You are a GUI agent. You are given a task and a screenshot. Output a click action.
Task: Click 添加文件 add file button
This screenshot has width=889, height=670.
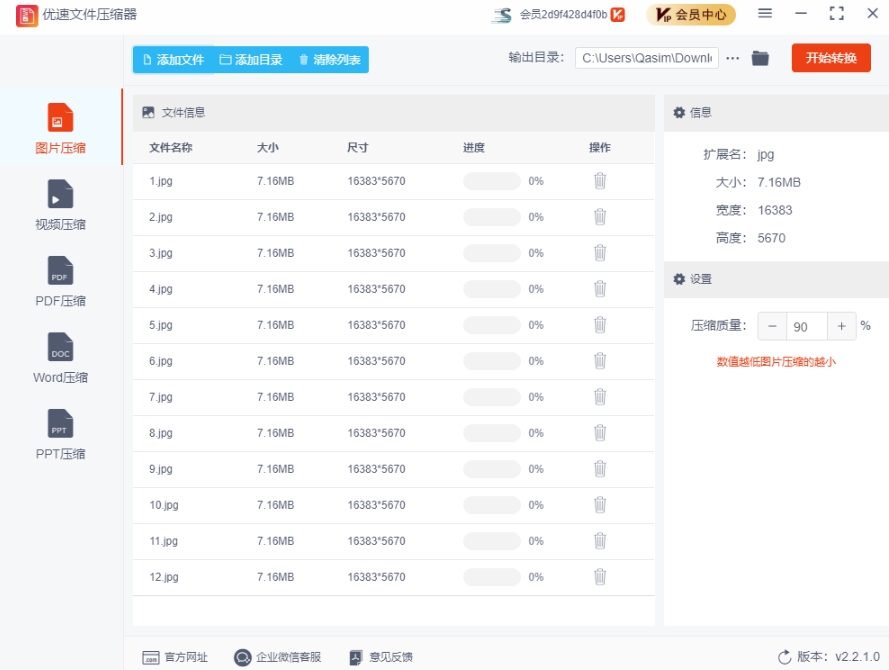(x=173, y=60)
